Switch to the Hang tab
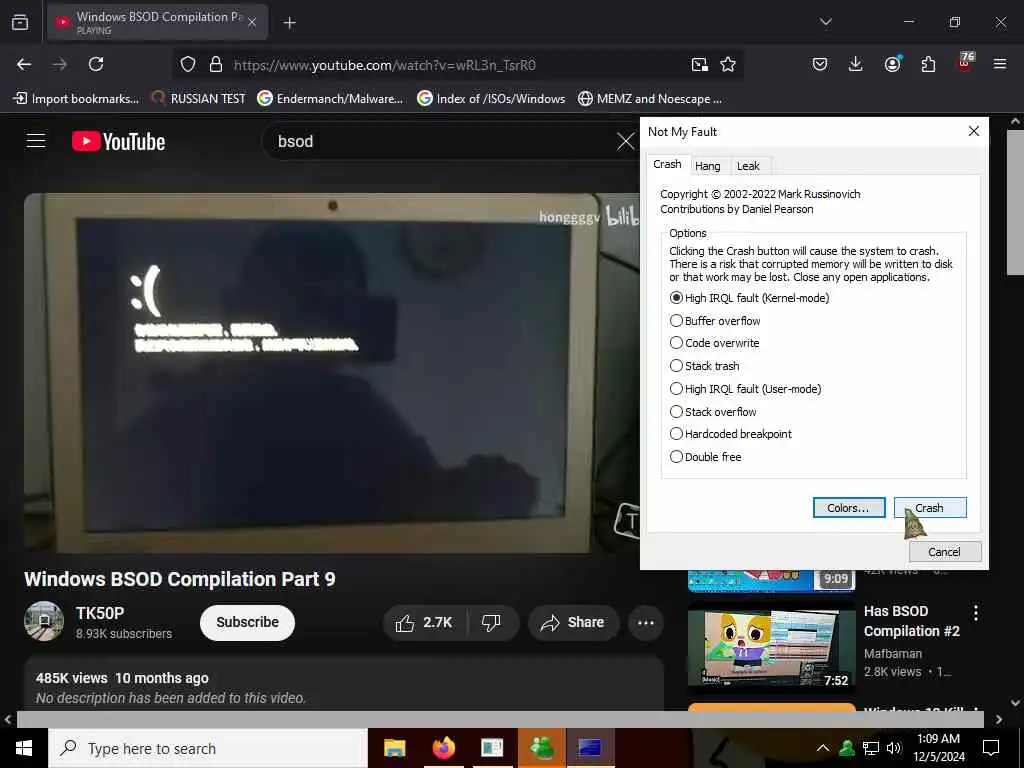The width and height of the screenshot is (1024, 768). point(707,166)
